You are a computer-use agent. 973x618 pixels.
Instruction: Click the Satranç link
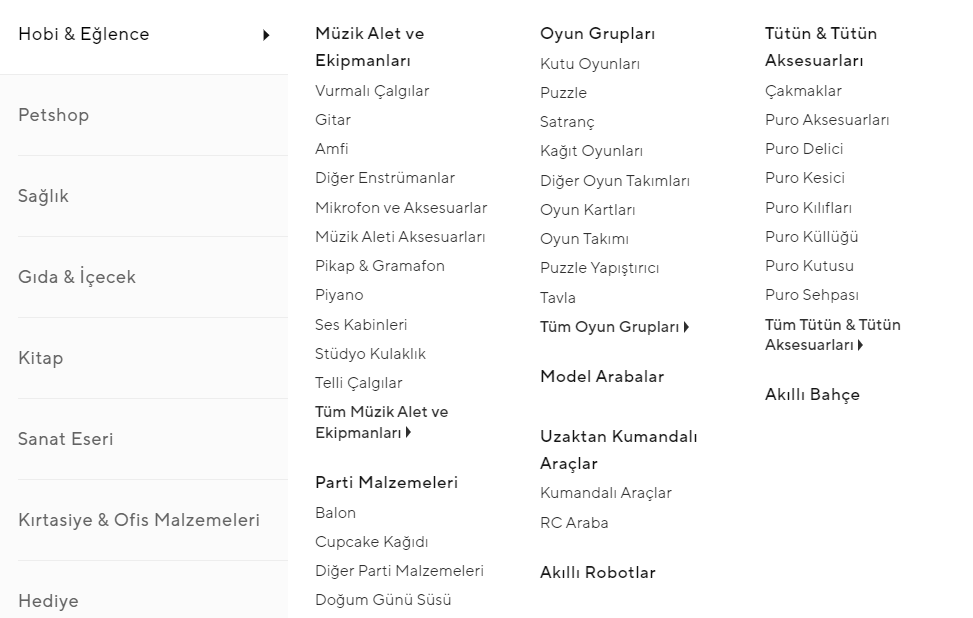(x=567, y=122)
